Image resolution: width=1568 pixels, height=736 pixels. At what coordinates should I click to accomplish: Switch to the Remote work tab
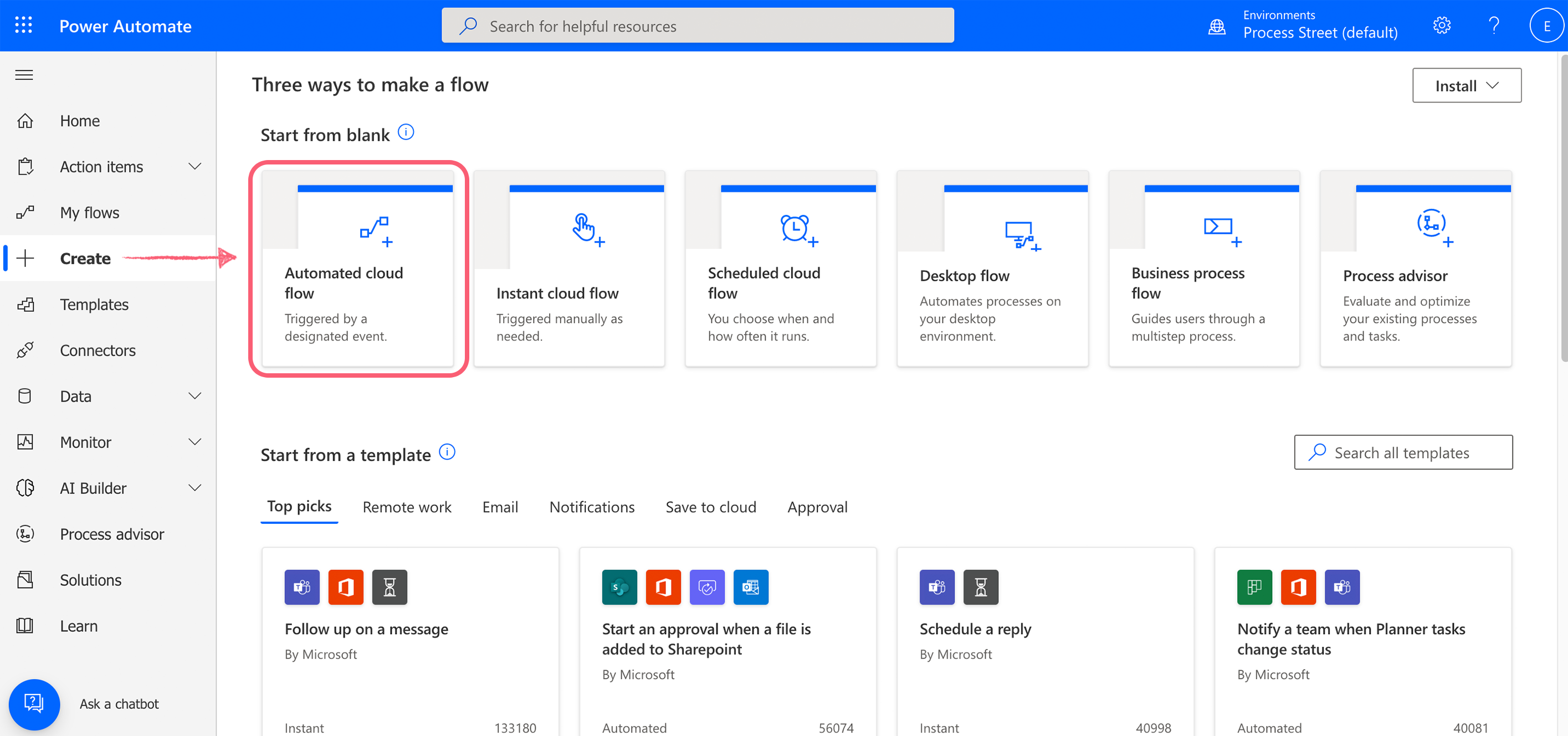407,507
